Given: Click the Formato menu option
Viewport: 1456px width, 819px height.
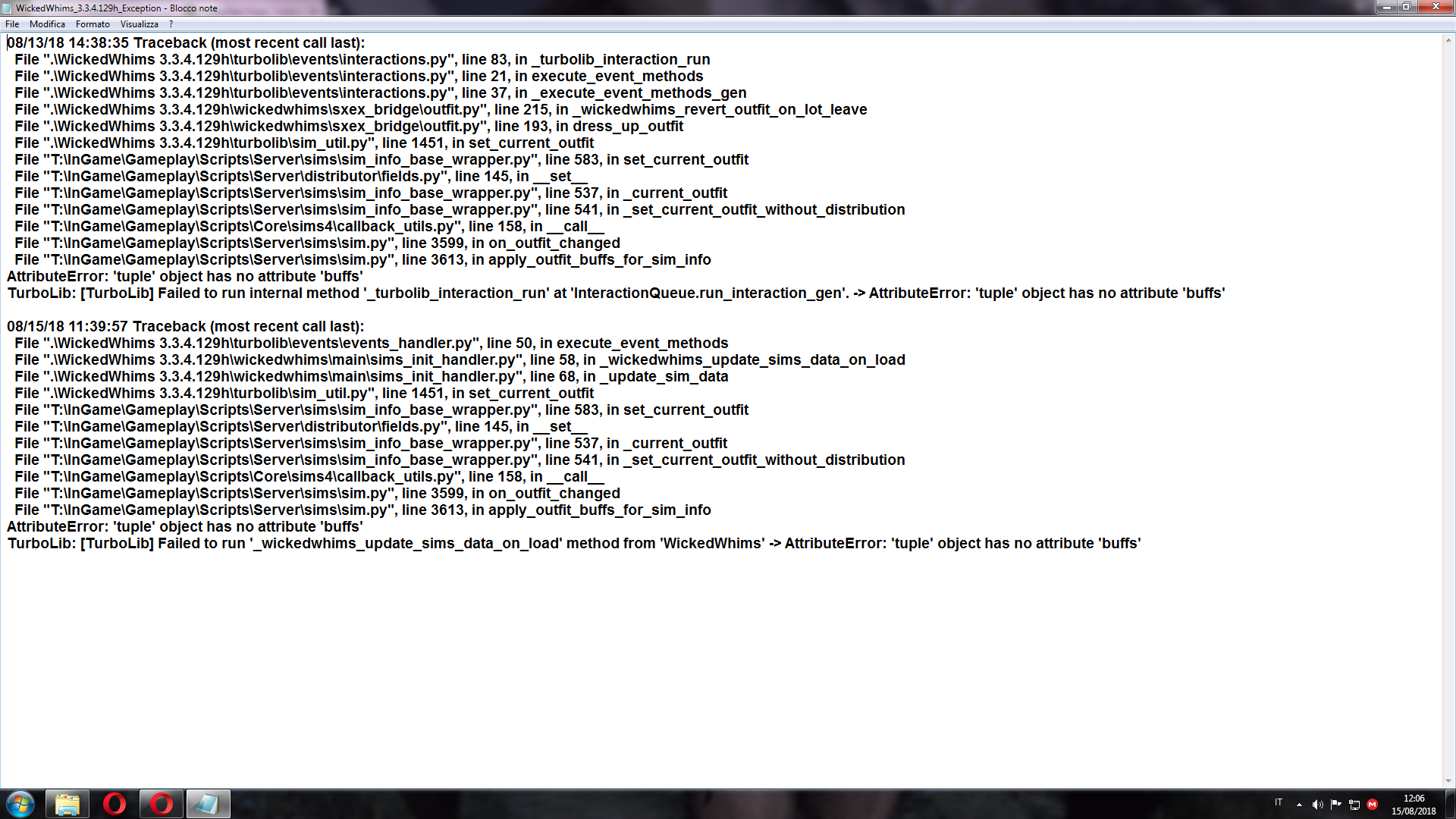Looking at the screenshot, I should [91, 23].
